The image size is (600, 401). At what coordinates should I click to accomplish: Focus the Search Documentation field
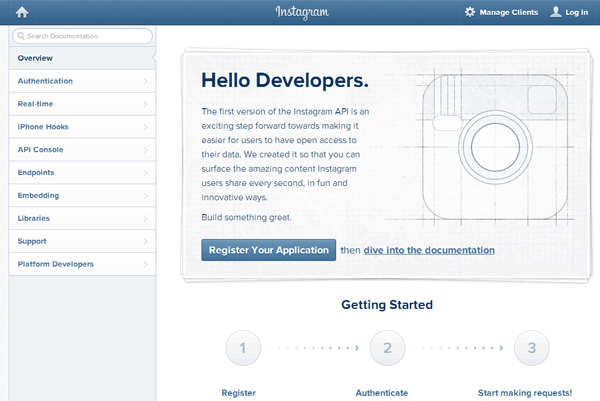[x=82, y=36]
